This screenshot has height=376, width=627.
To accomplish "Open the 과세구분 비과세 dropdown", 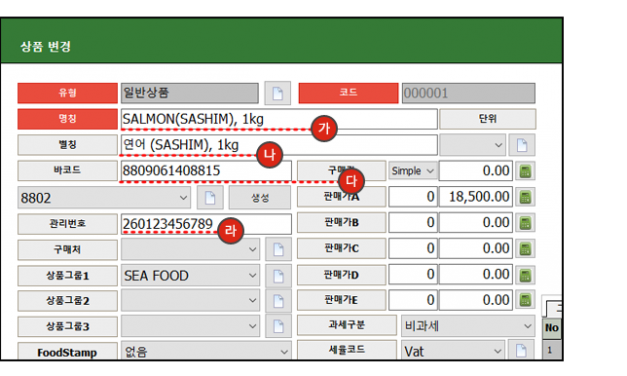I will (x=468, y=326).
